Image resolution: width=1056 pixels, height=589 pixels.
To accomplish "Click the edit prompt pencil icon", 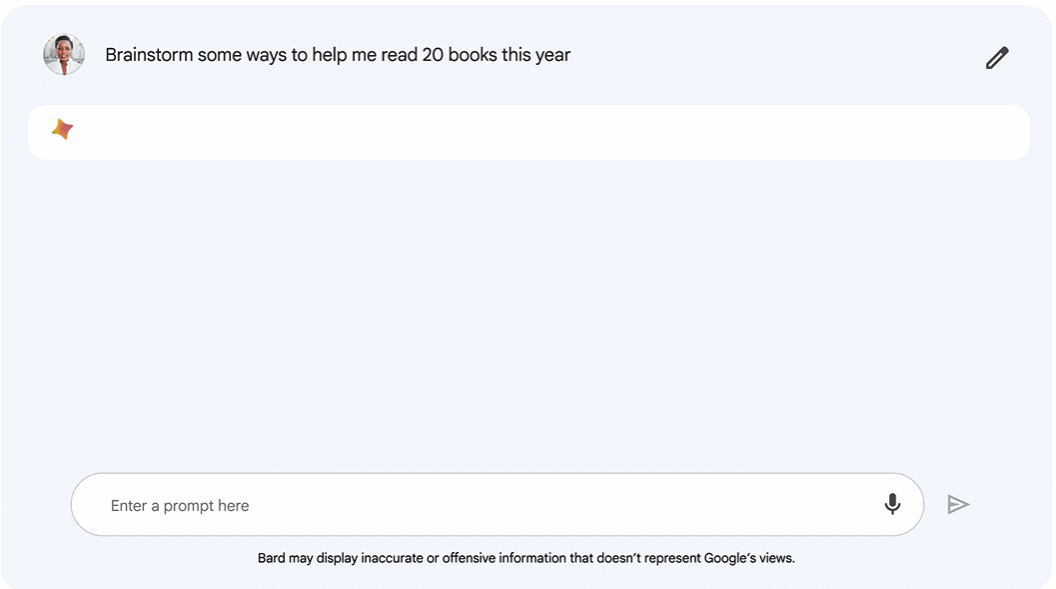I will pos(997,58).
